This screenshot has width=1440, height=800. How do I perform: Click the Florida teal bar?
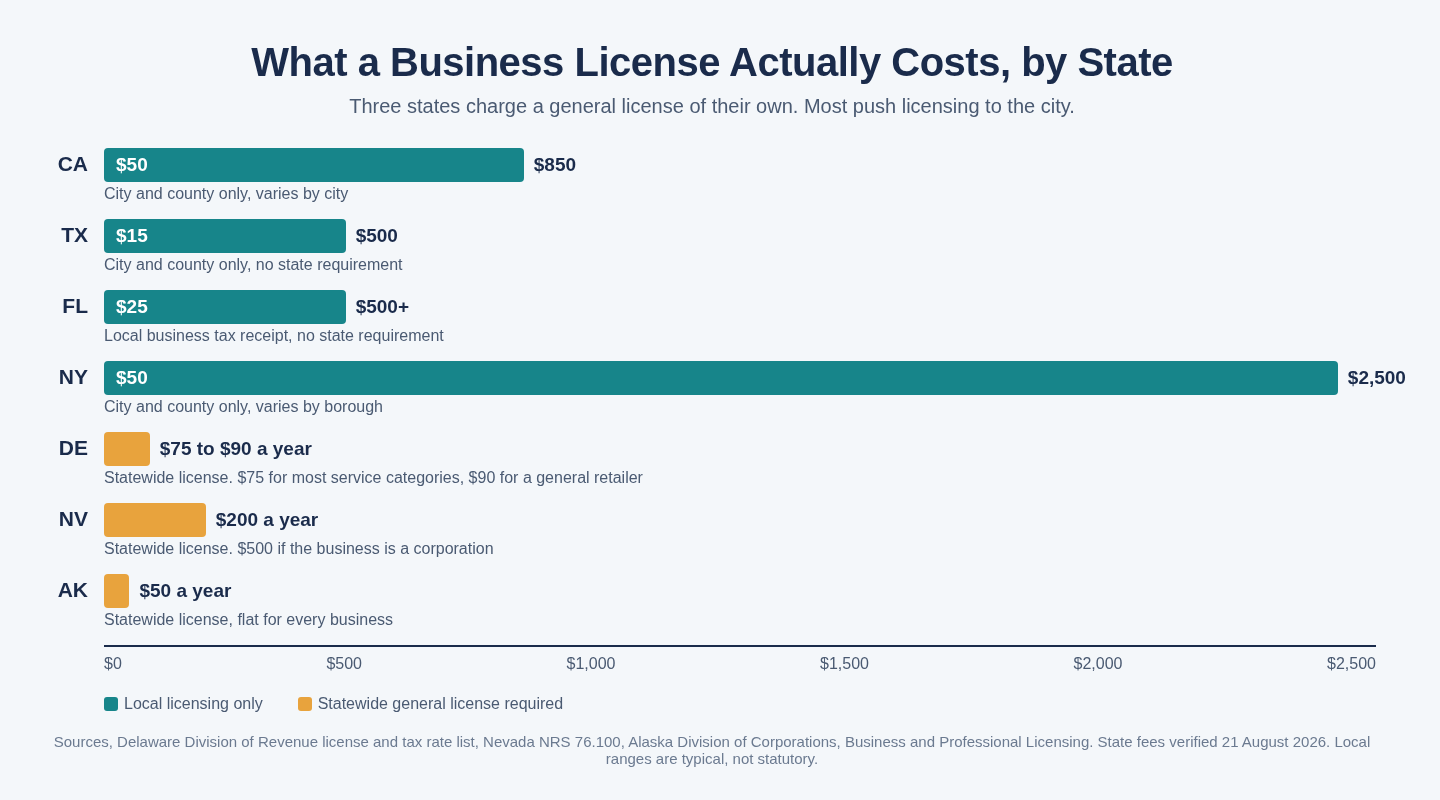[x=225, y=307]
